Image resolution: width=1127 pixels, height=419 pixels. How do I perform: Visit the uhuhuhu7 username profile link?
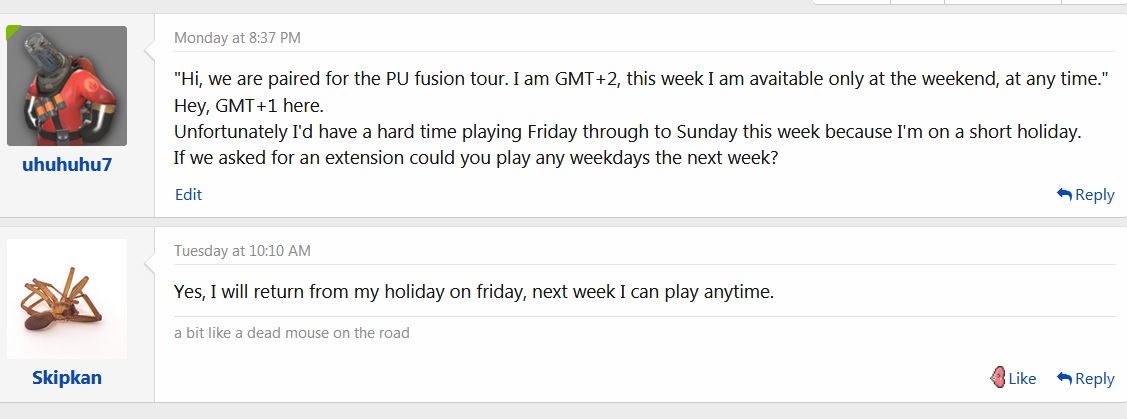67,164
